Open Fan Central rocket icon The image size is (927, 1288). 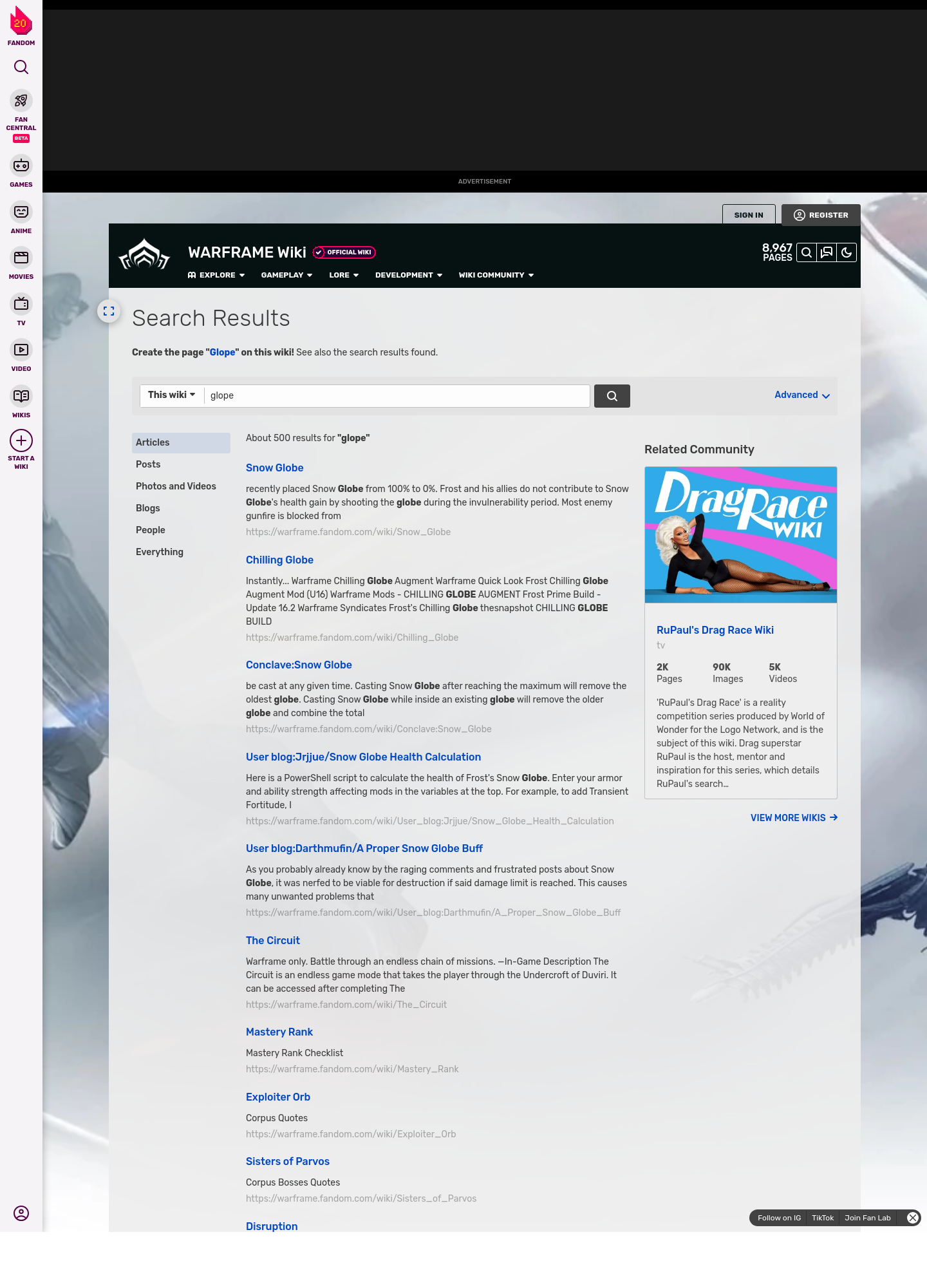pos(21,100)
